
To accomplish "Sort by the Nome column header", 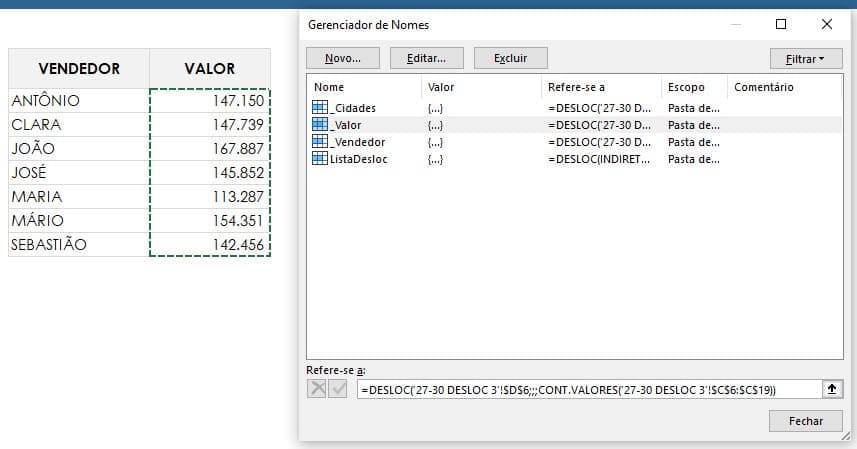I will point(362,87).
